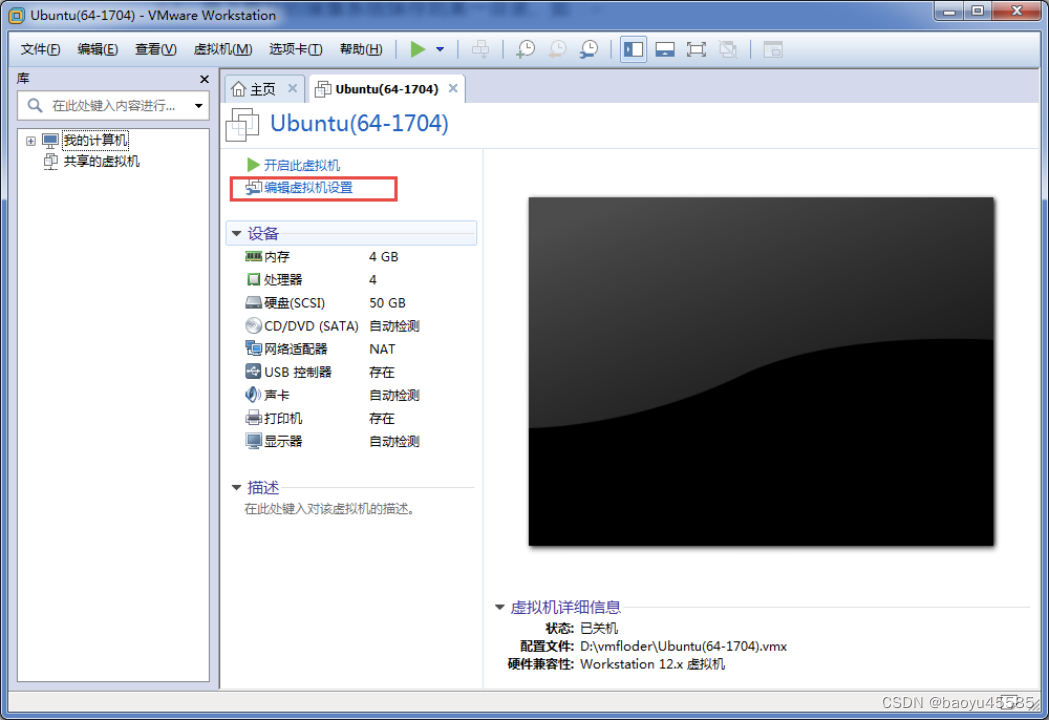Close the 库 library panel
The image size is (1049, 720).
click(x=205, y=79)
